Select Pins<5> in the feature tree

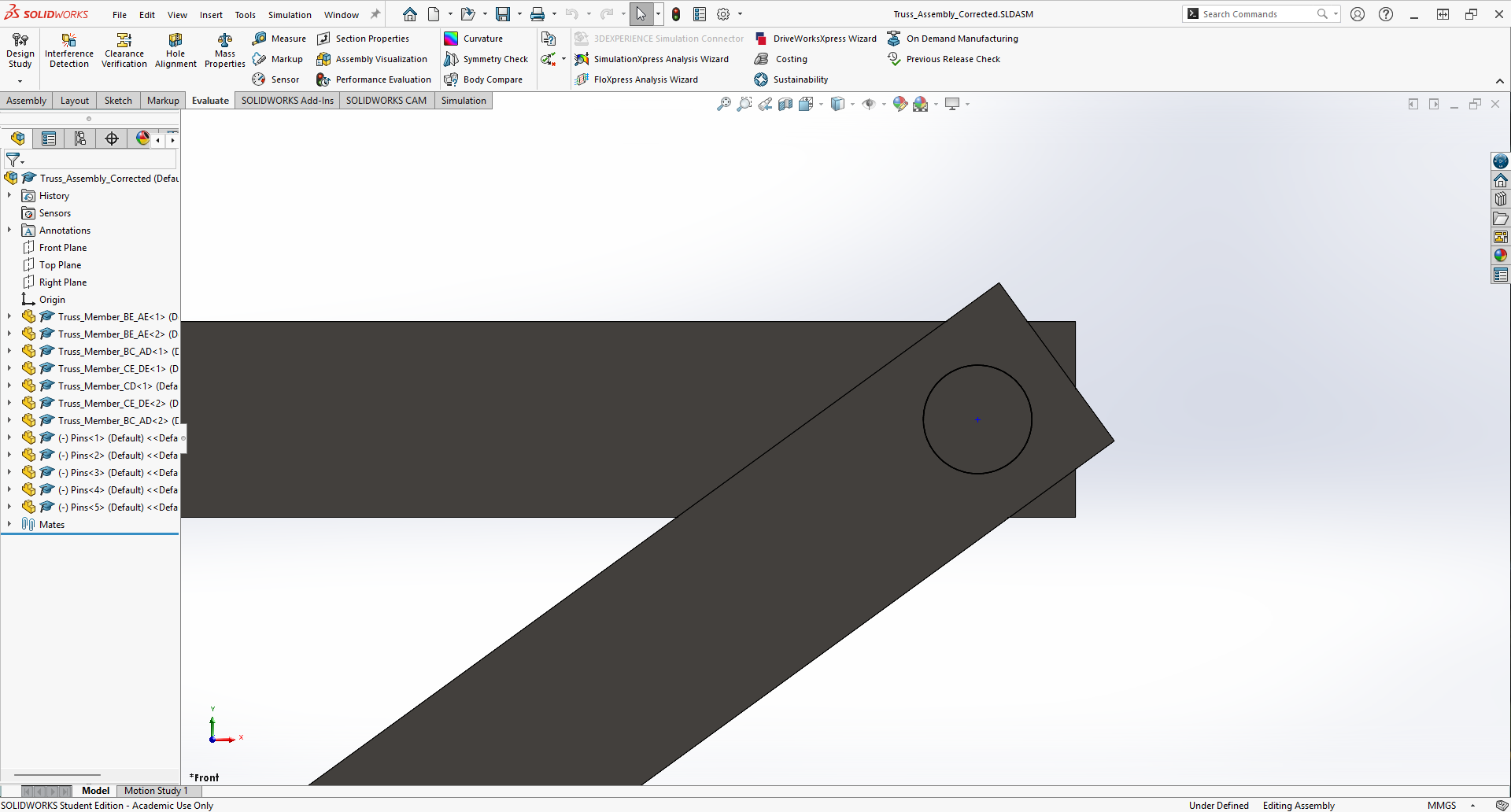118,507
